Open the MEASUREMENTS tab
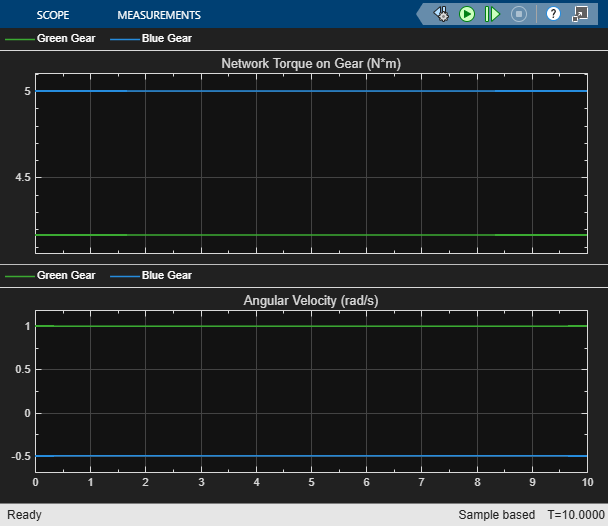 pyautogui.click(x=159, y=15)
